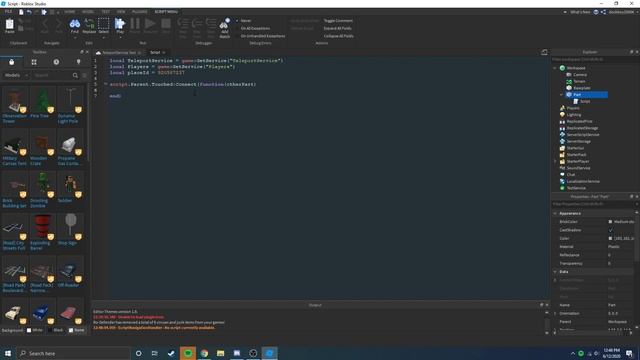Click the Toolbox search input field

pyautogui.click(x=52, y=76)
